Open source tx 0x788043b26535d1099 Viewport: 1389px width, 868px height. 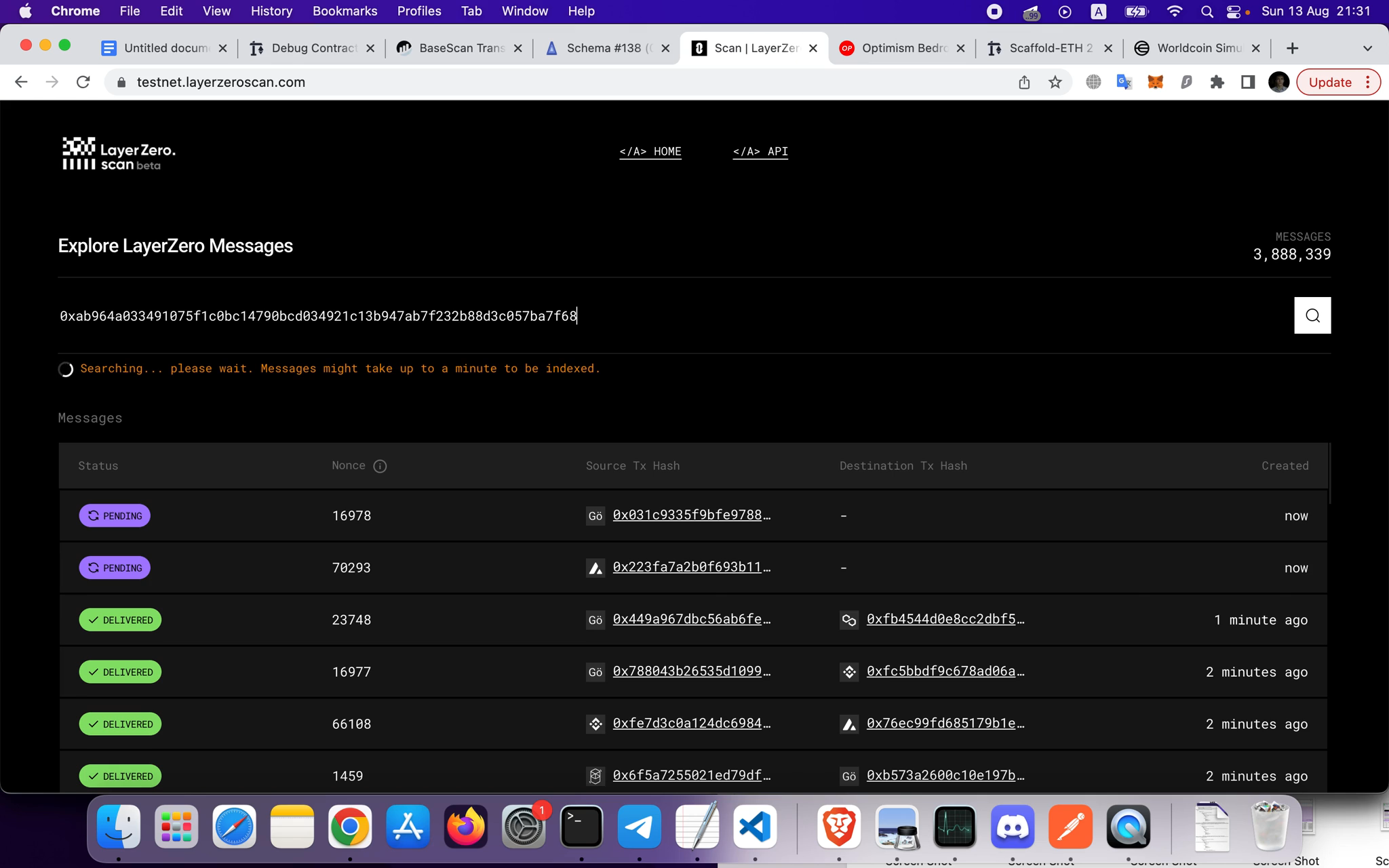click(692, 672)
